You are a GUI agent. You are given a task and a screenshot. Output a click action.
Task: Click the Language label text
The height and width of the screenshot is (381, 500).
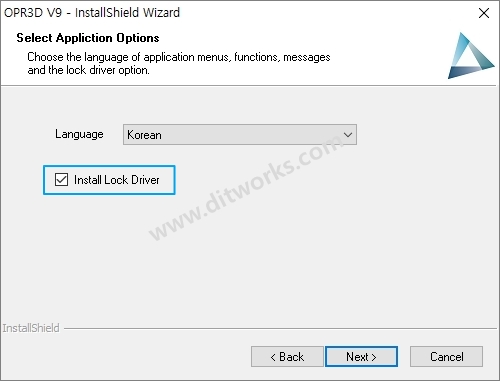click(79, 134)
